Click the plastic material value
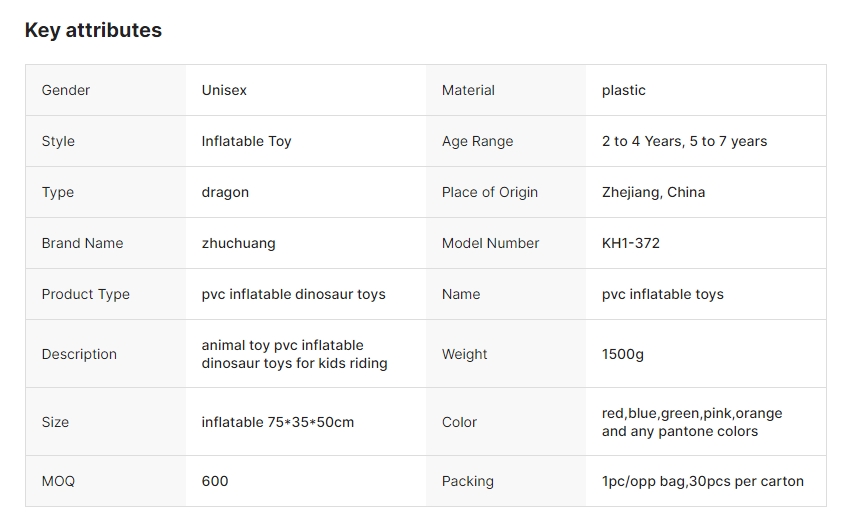Viewport: 845px width, 521px height. (x=624, y=90)
